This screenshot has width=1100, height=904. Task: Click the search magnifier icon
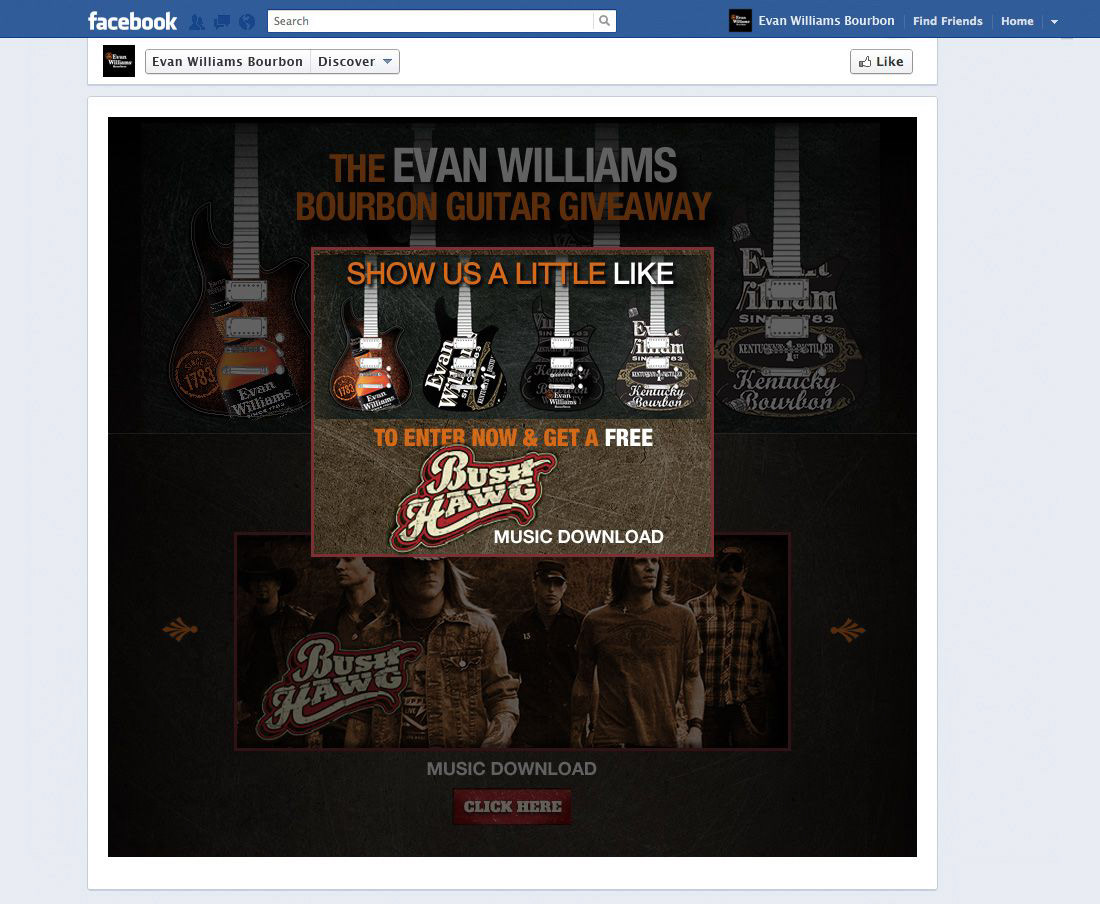pyautogui.click(x=604, y=21)
